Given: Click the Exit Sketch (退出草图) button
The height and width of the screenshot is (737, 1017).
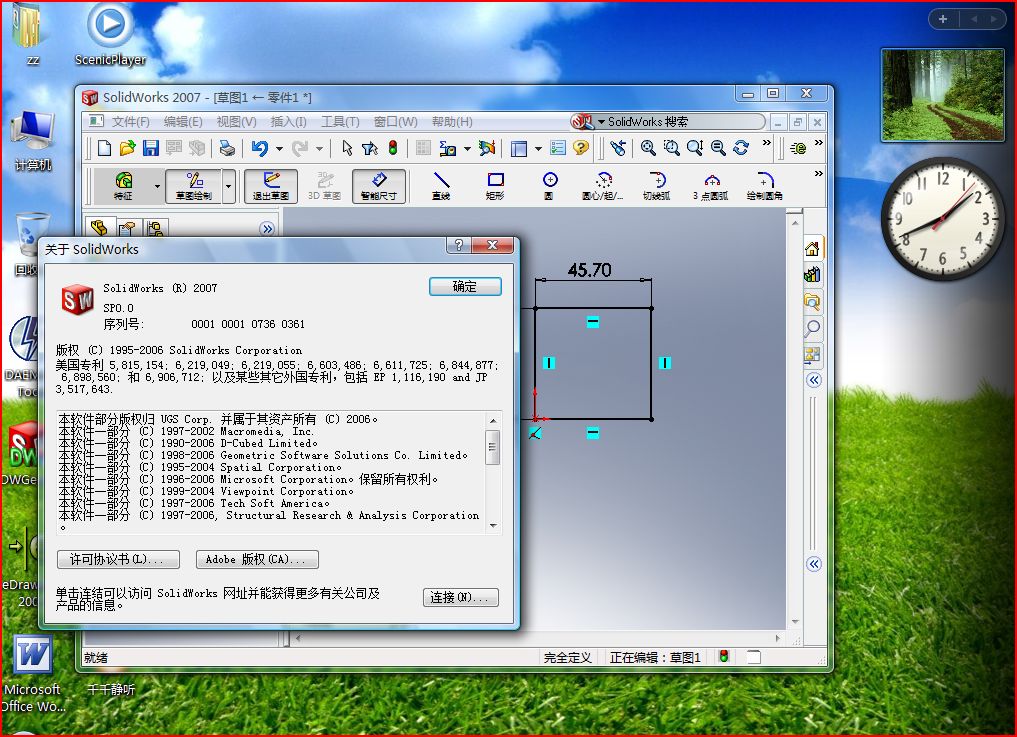Looking at the screenshot, I should pos(272,184).
